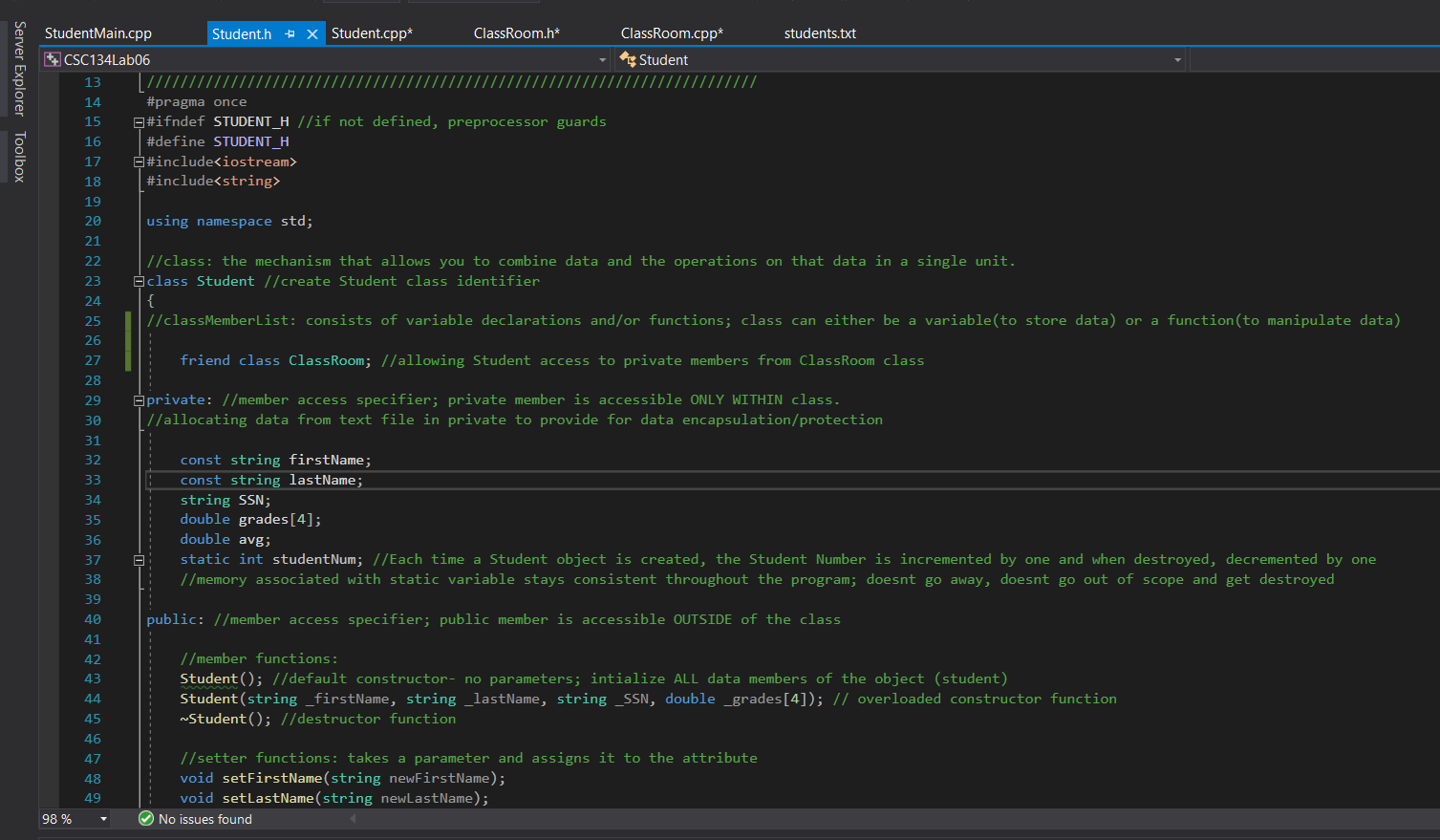
Task: Pin the Student.h tab with pushpin icon
Action: coord(290,33)
